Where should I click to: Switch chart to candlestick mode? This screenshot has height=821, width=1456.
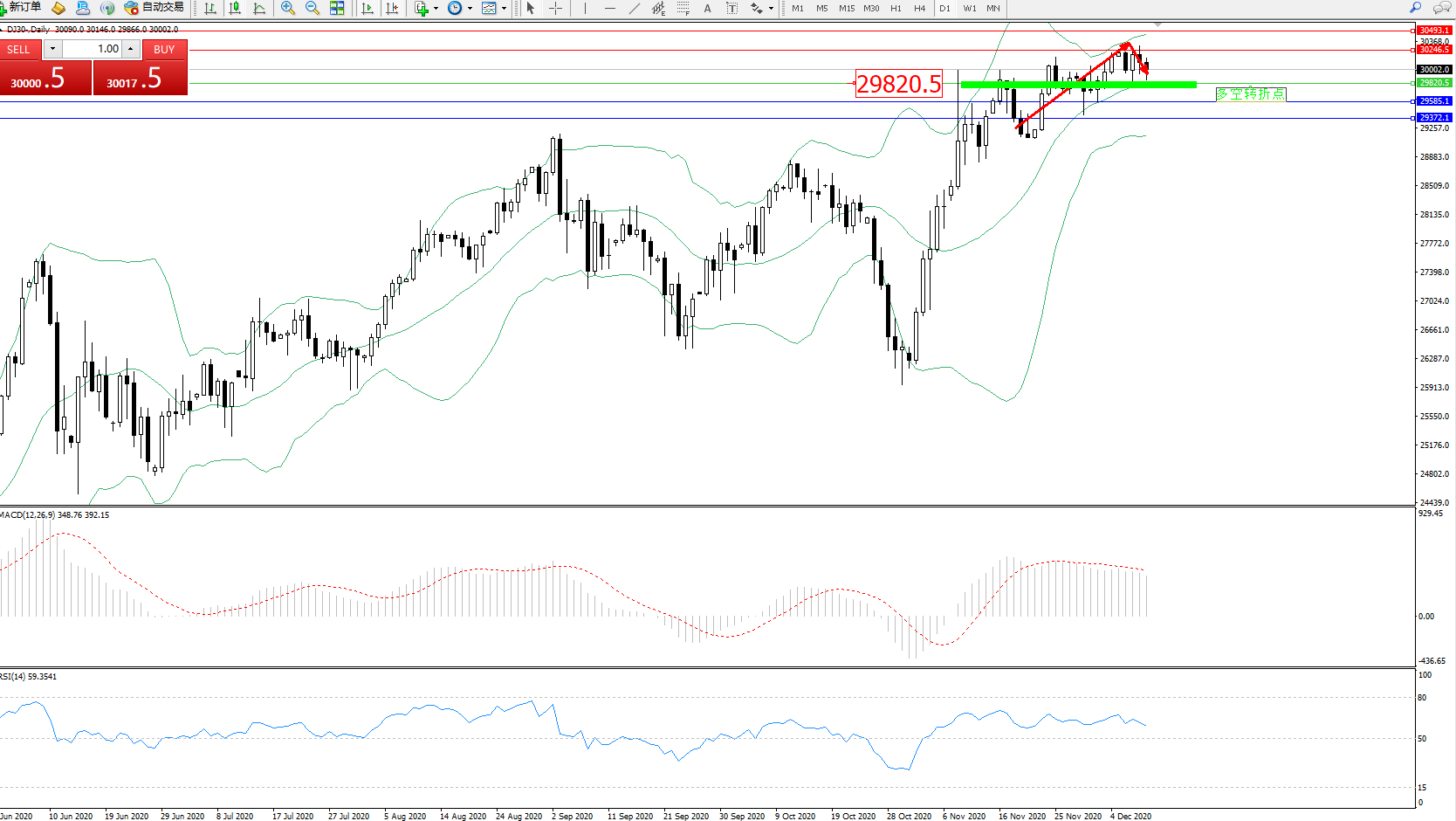pyautogui.click(x=235, y=9)
